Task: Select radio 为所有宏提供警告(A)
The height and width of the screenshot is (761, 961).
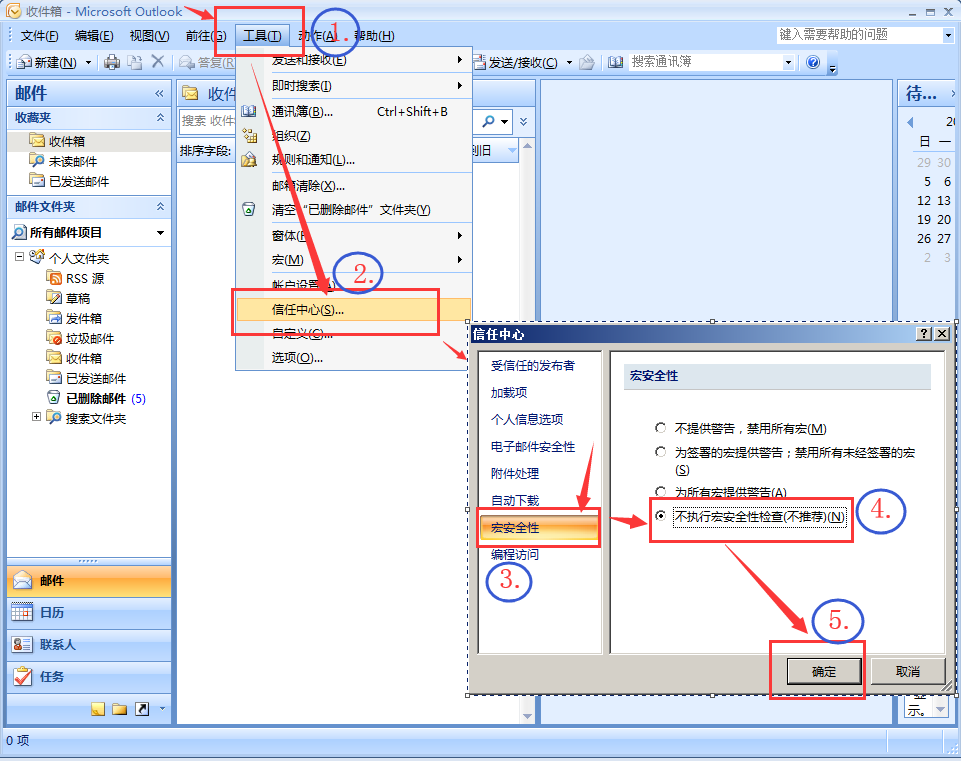Action: (660, 491)
